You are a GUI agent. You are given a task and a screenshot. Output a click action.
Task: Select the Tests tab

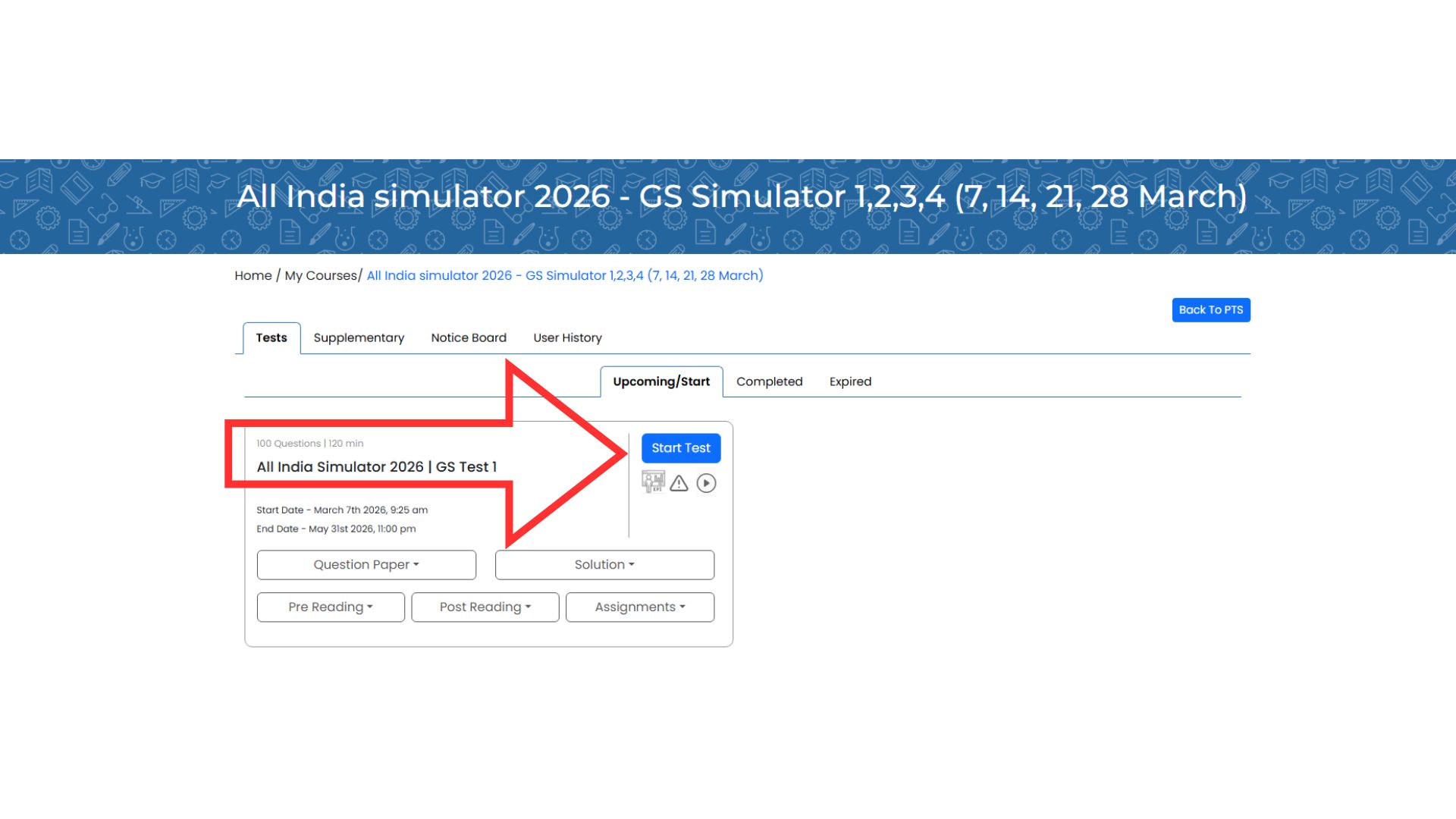point(271,338)
